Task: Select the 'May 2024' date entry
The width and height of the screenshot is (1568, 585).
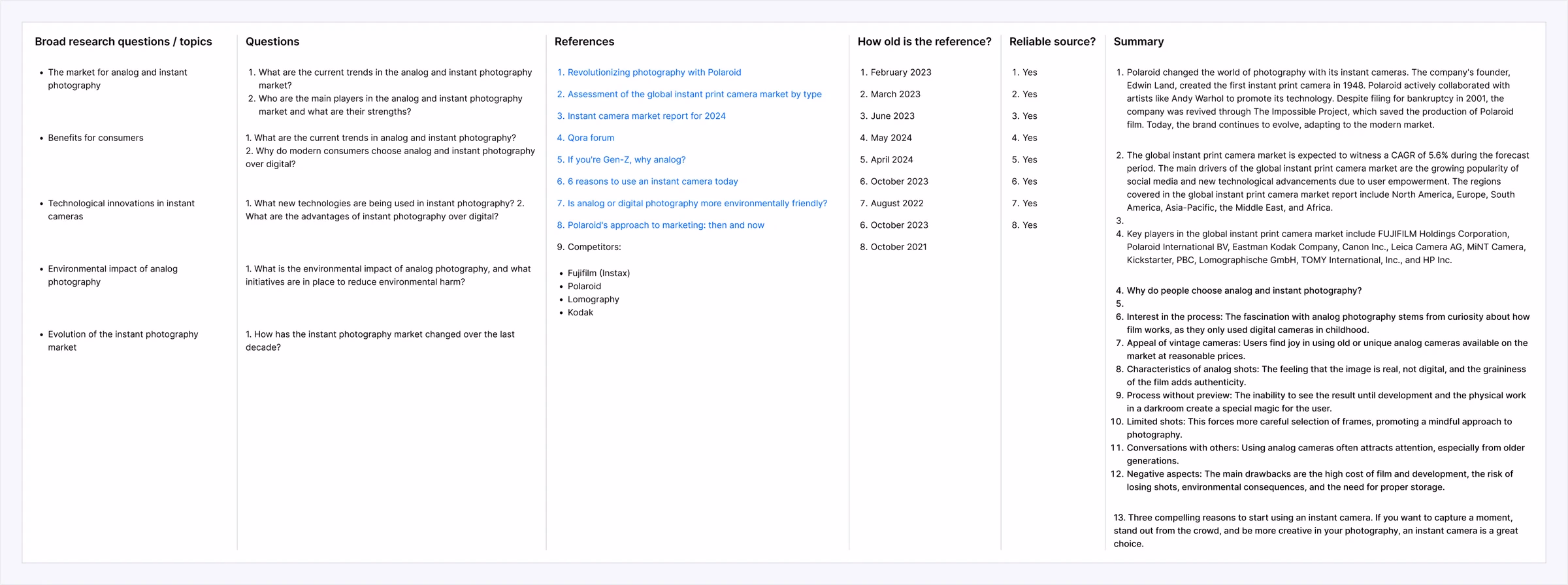Action: click(891, 138)
